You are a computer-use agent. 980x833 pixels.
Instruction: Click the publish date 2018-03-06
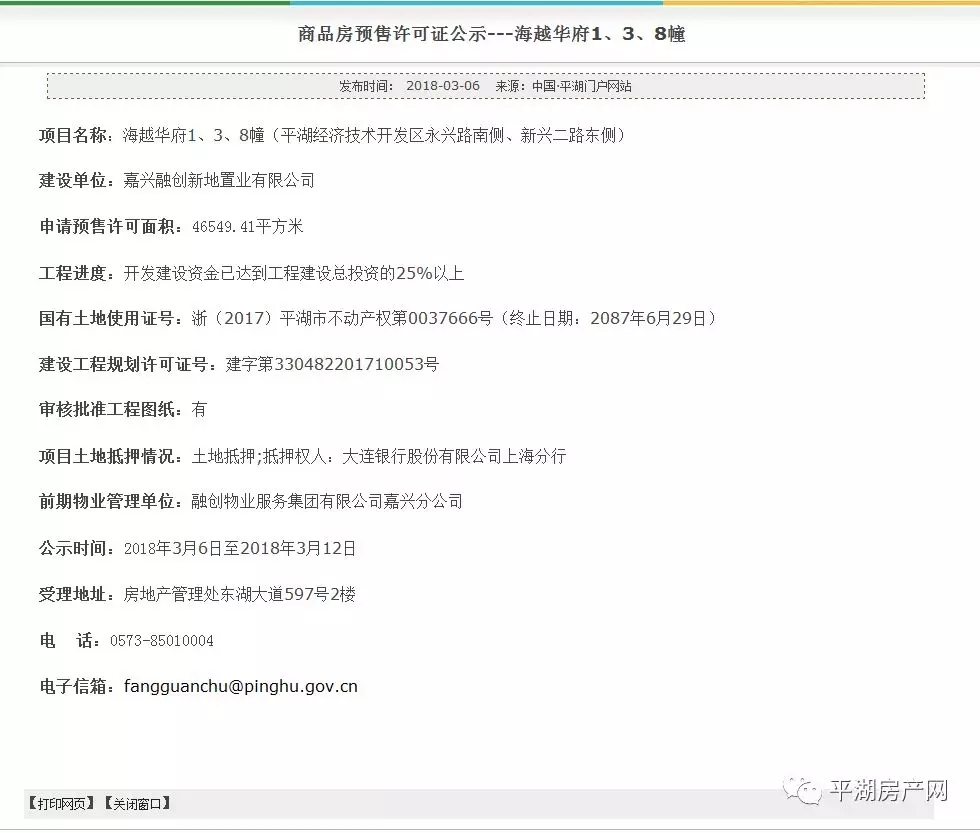[442, 86]
